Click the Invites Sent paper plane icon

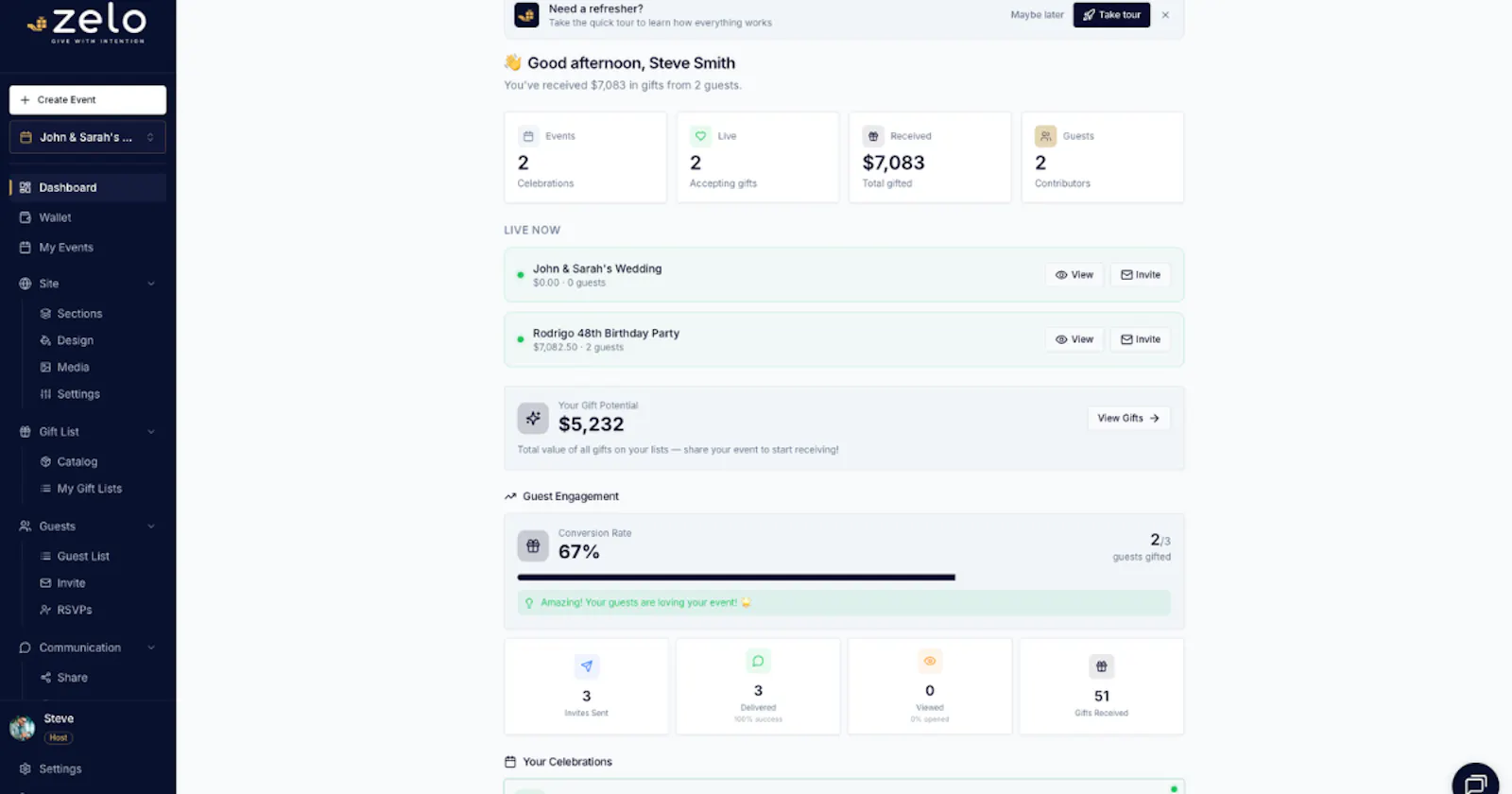[587, 666]
